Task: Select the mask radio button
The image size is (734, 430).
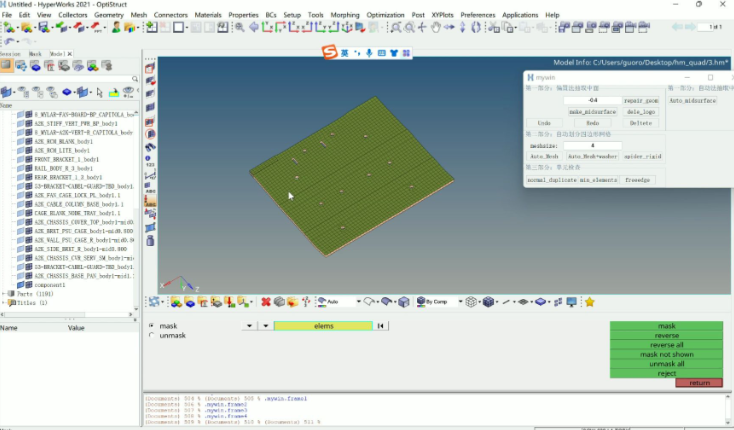Action: 151,326
